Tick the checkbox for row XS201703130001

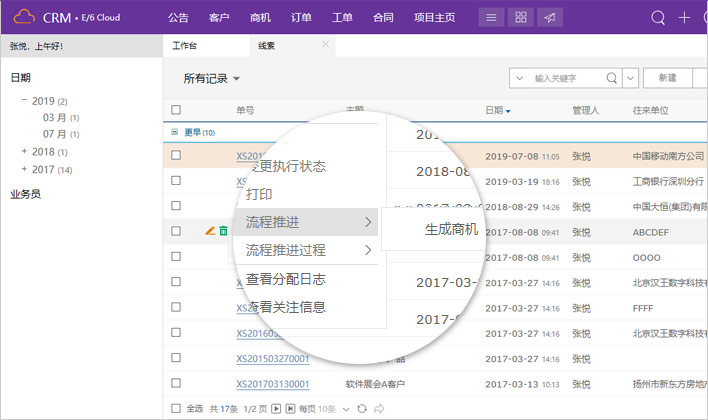pyautogui.click(x=176, y=384)
